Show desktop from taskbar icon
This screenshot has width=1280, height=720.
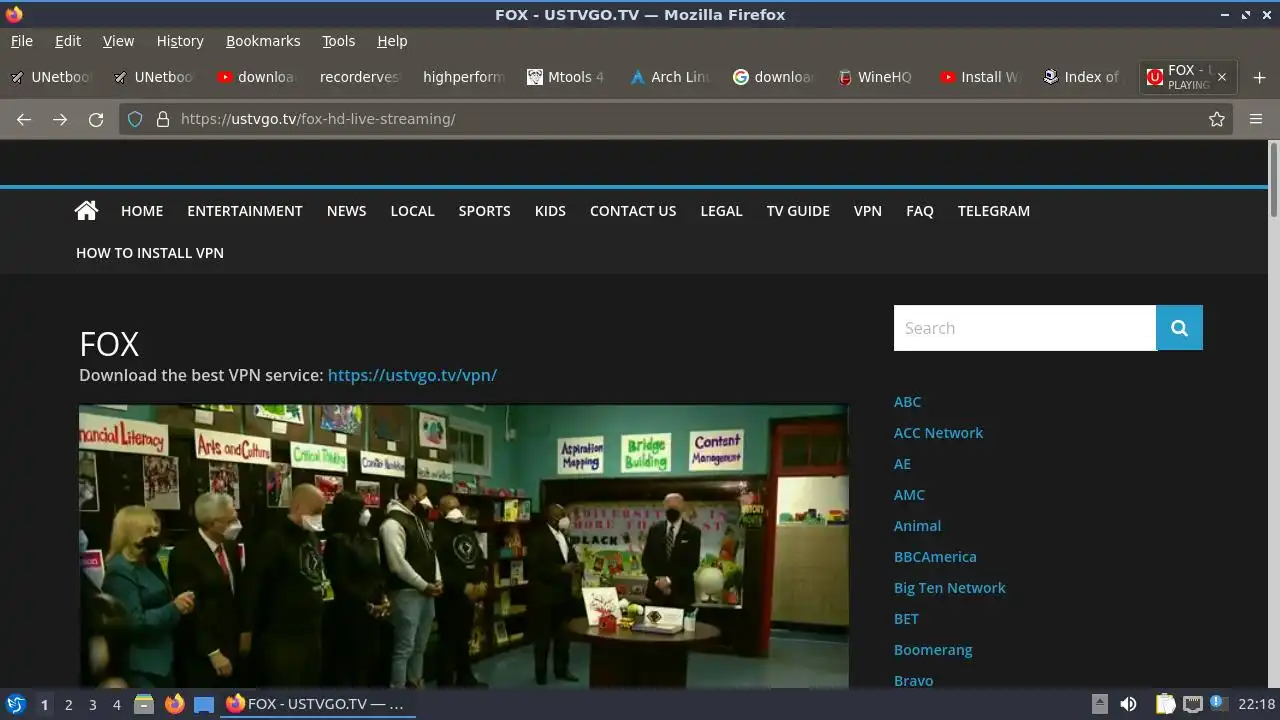(204, 704)
